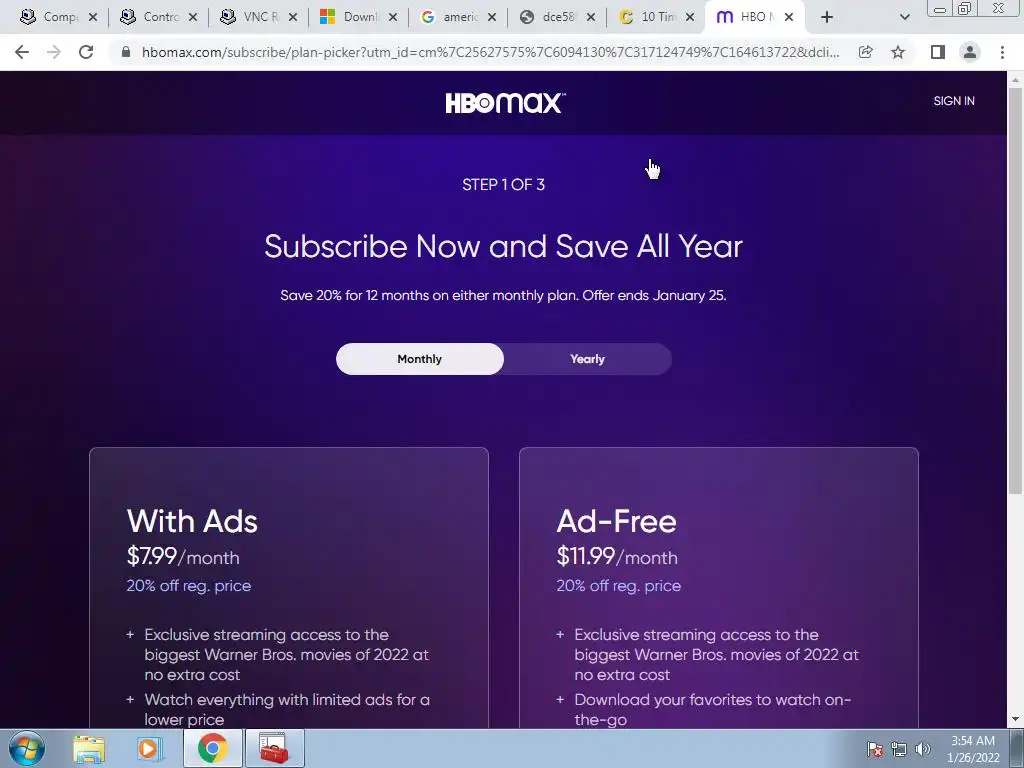Click the page scrollbar down arrow
Image resolution: width=1024 pixels, height=768 pixels.
[1016, 720]
